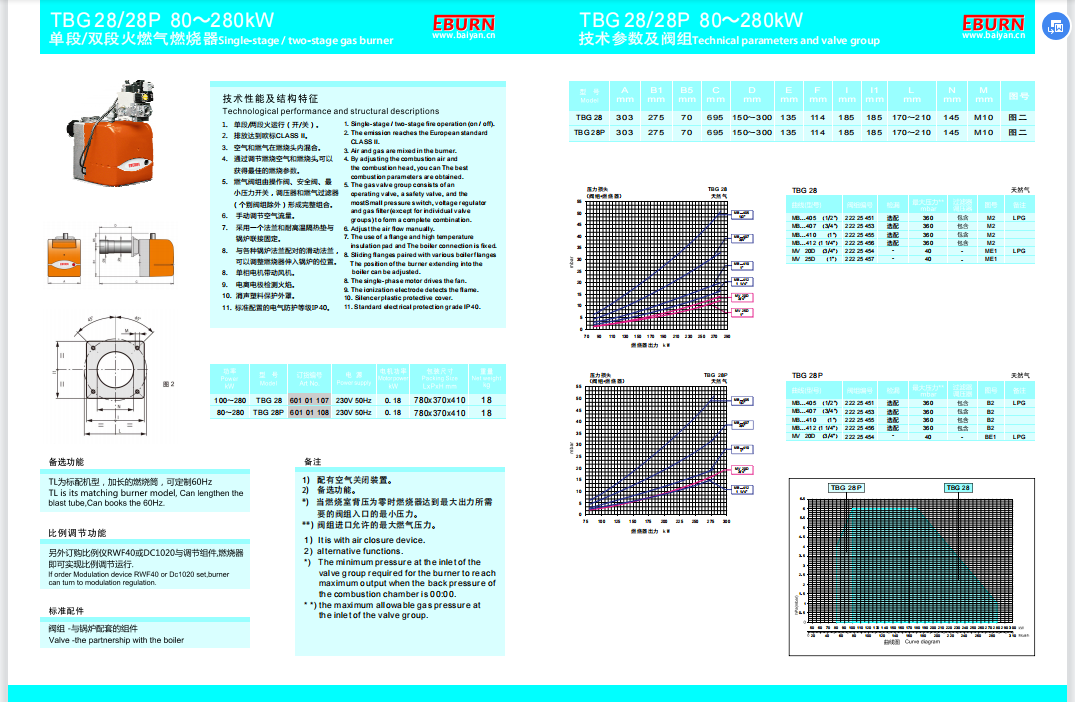Click the TBG 28P label above curve diagram

coord(845,487)
